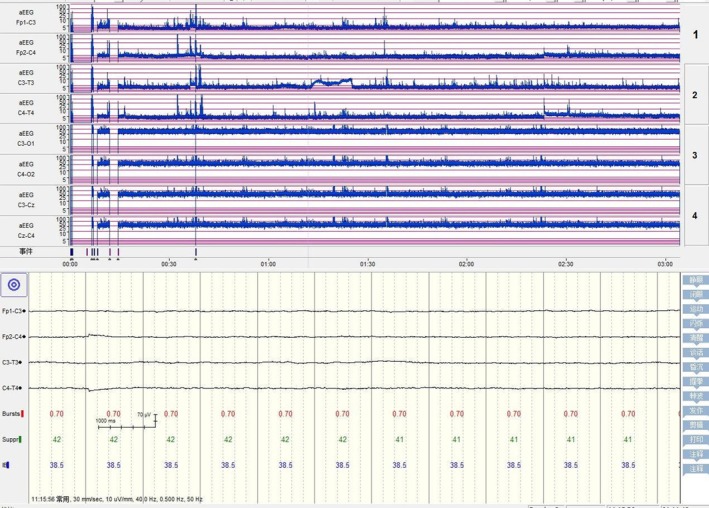709x508 pixels.
Task: Click the 01:30 timeline tick label
Action: pos(367,264)
